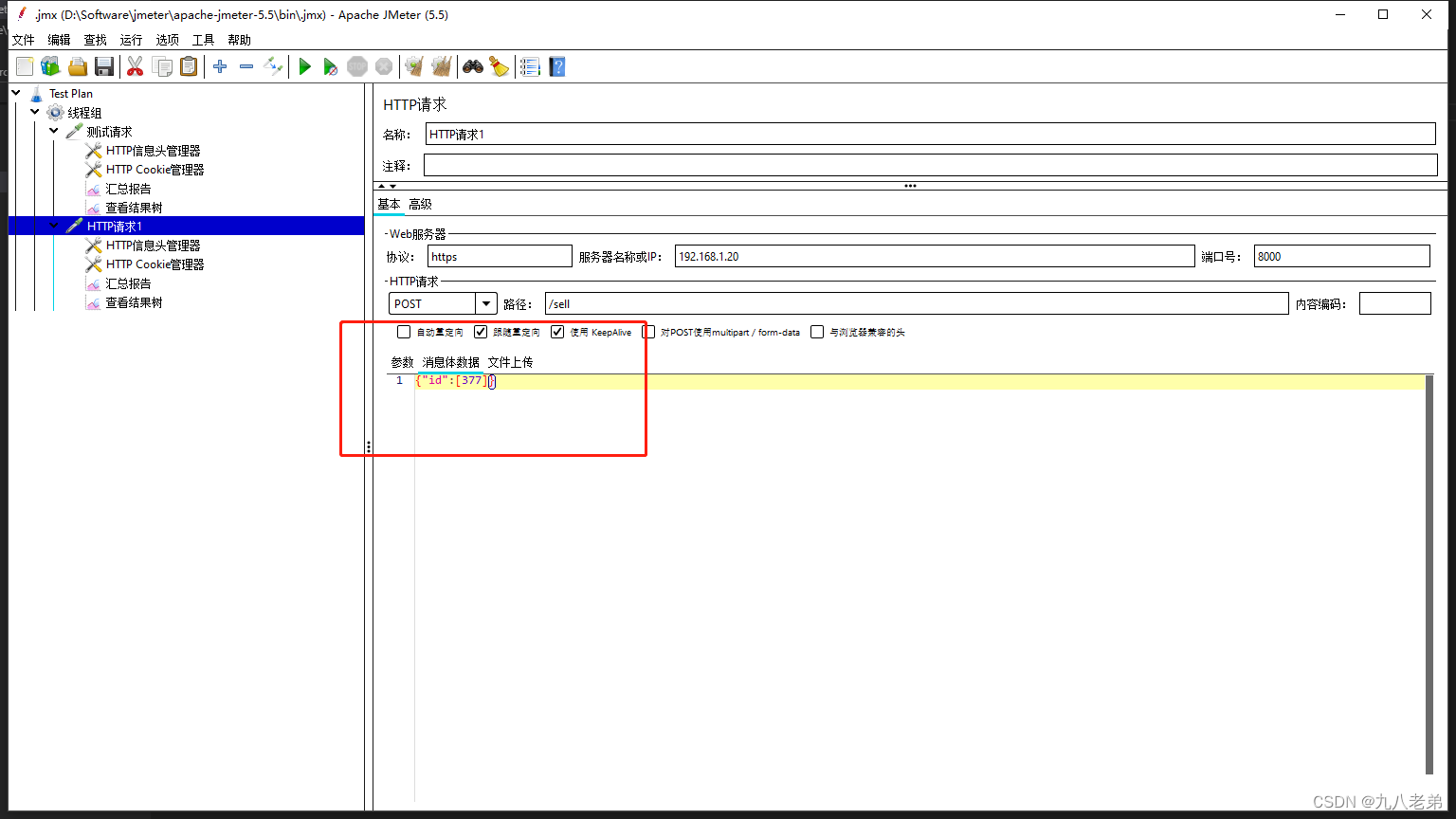Enable 与浏览器兼容的头 checkbox
The height and width of the screenshot is (819, 1456).
pyautogui.click(x=817, y=332)
